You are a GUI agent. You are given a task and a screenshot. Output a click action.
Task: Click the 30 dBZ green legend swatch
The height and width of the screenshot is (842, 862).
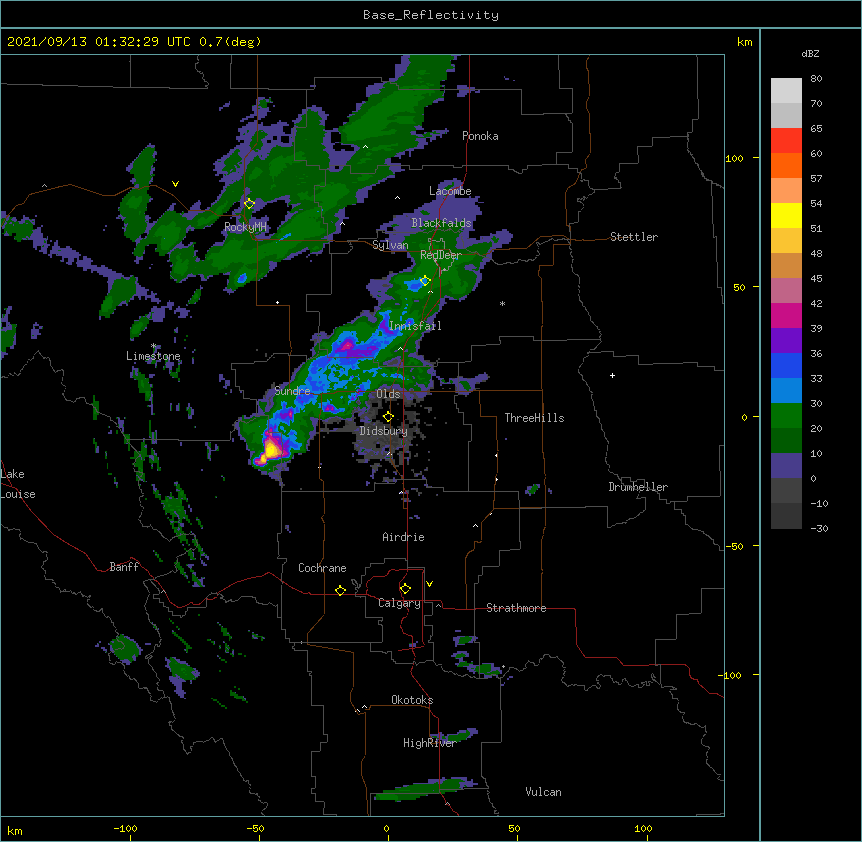point(786,416)
